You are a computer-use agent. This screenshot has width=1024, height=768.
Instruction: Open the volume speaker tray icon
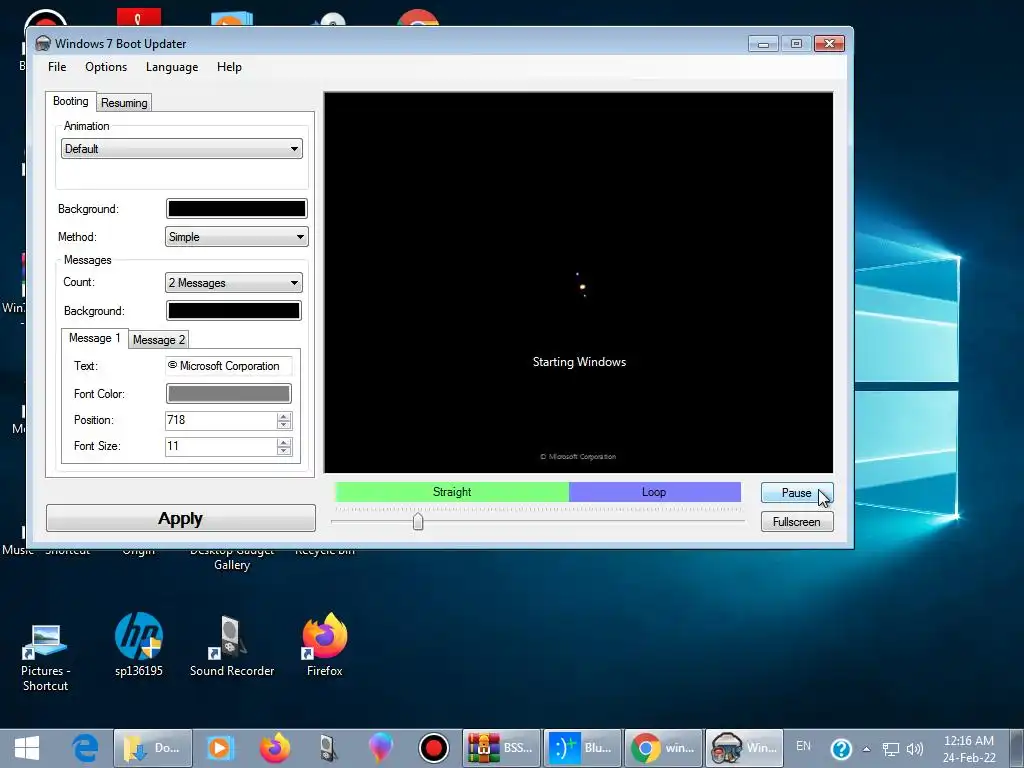pos(915,749)
